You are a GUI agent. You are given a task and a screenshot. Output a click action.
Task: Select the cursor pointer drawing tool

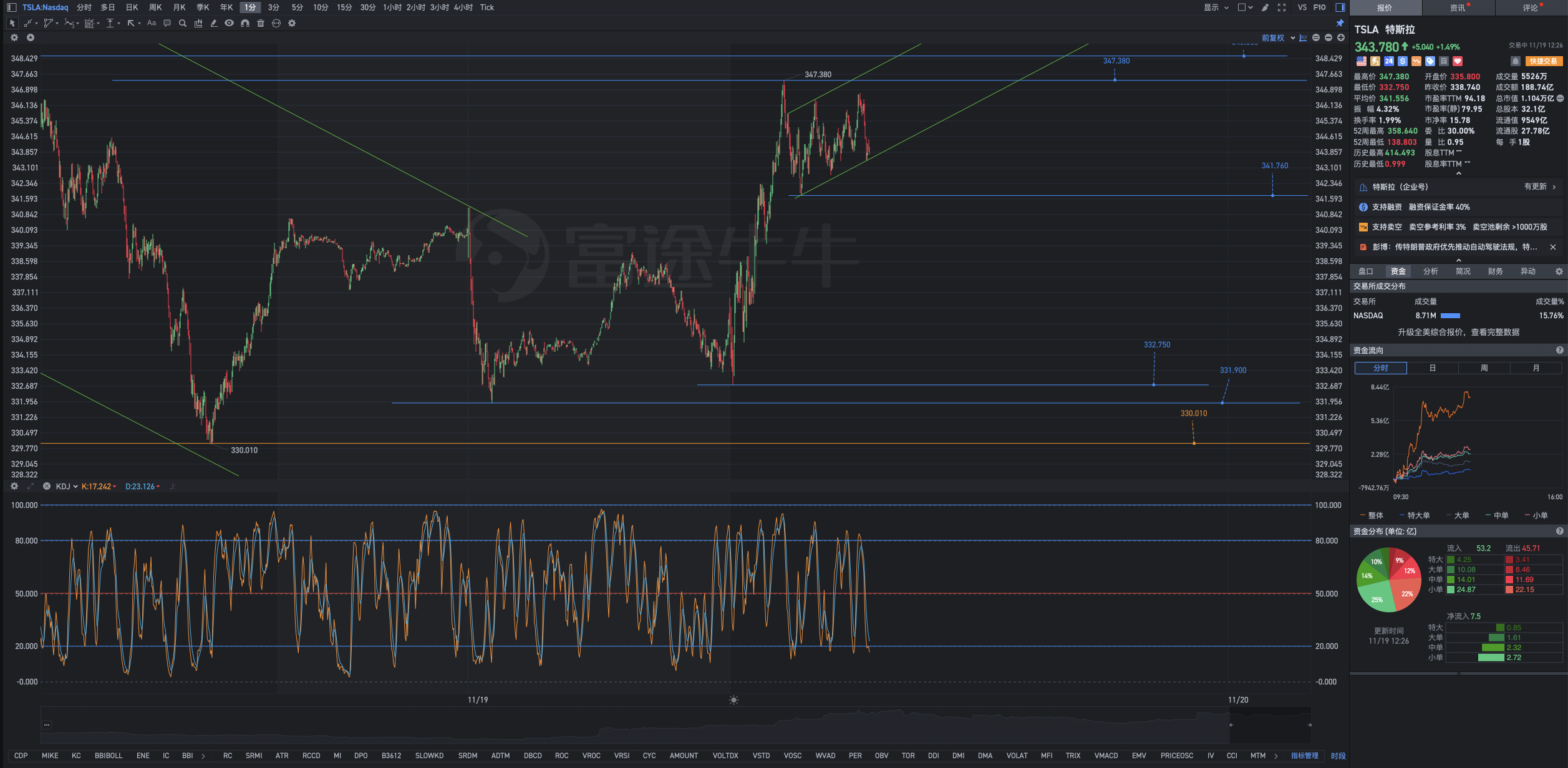12,23
